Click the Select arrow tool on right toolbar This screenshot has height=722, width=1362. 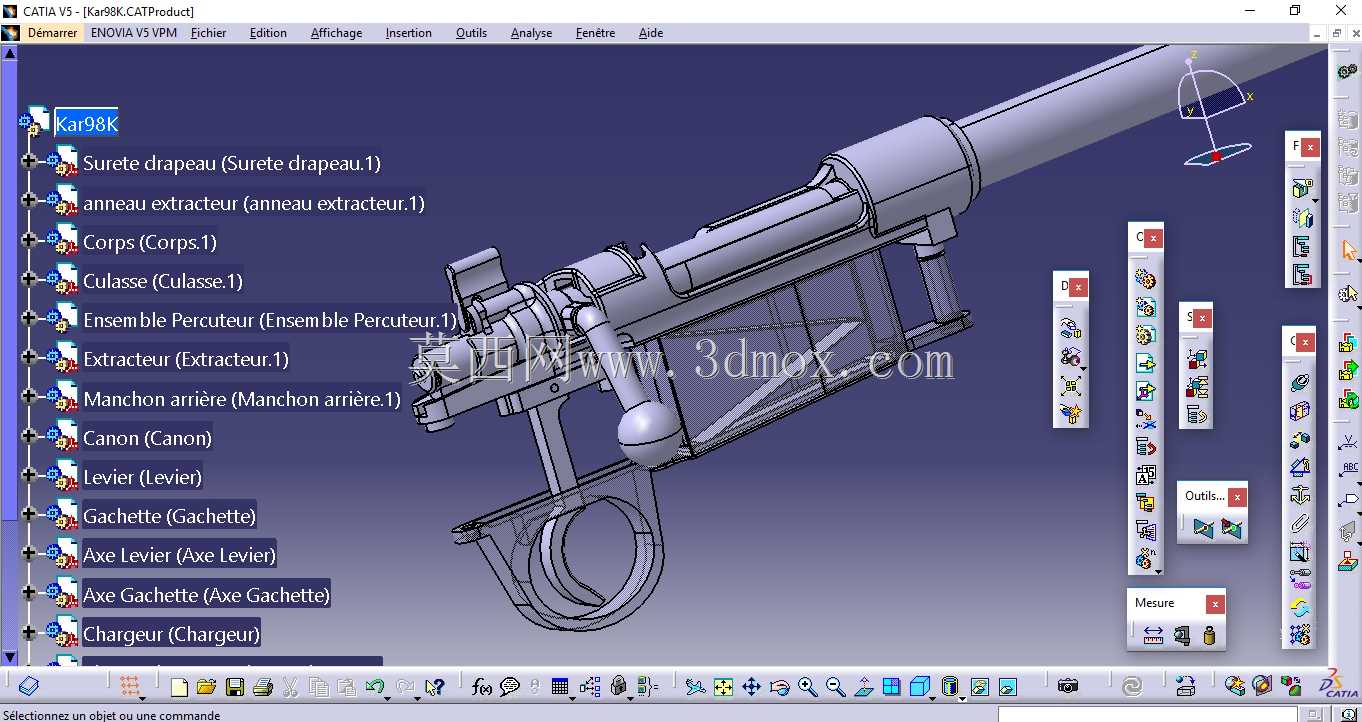click(1349, 250)
